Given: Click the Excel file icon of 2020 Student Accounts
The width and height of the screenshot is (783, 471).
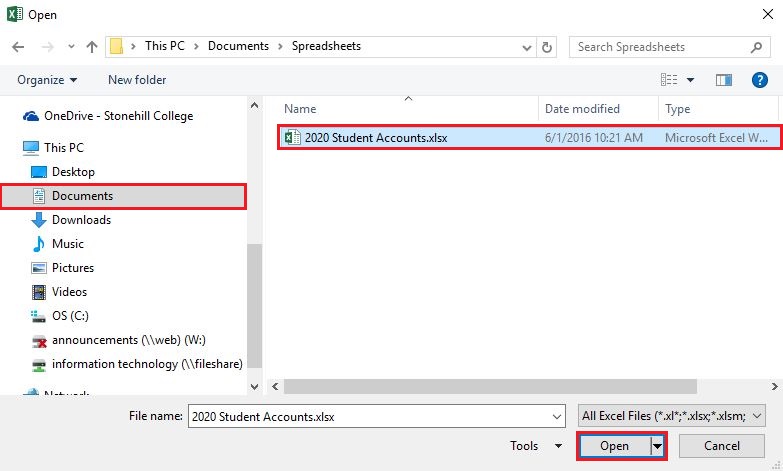Looking at the screenshot, I should [x=292, y=137].
